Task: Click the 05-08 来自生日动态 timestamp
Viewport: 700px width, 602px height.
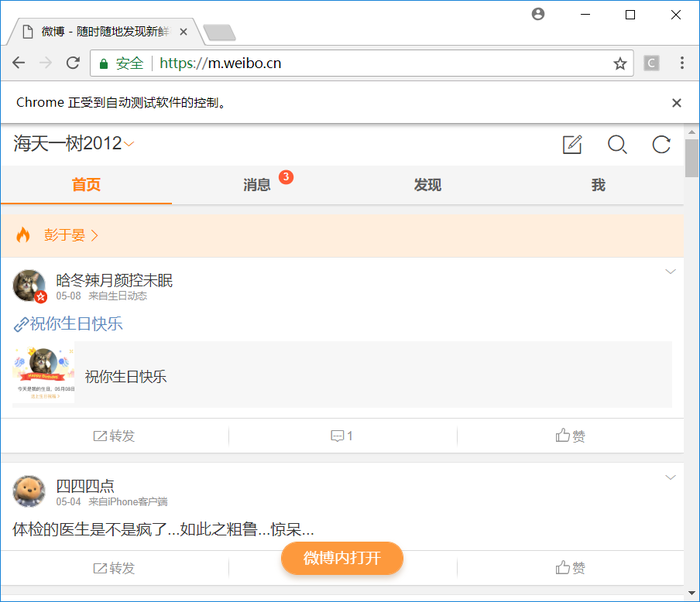Action: pyautogui.click(x=101, y=296)
